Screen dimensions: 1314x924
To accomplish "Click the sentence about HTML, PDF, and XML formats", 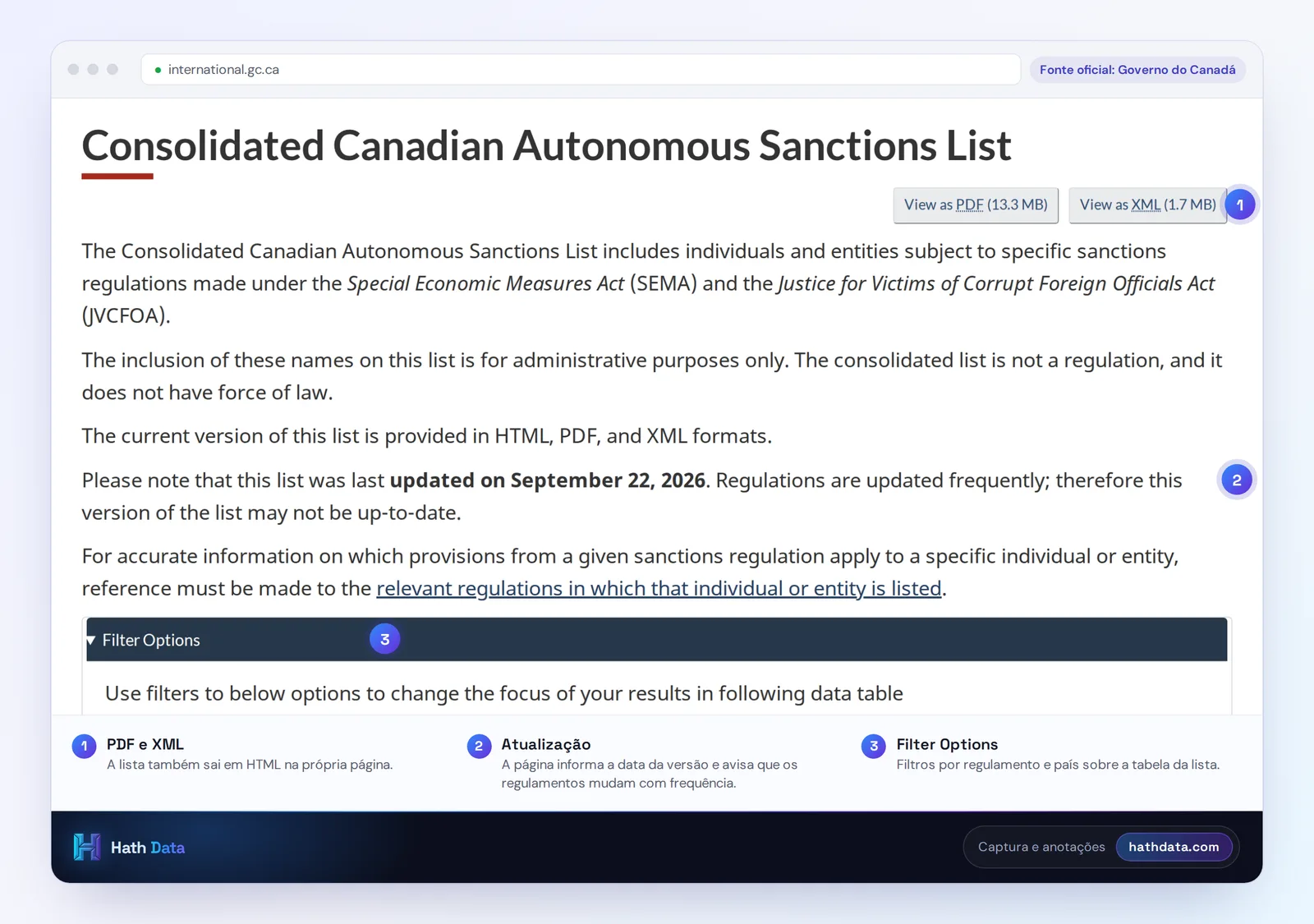I will [427, 436].
